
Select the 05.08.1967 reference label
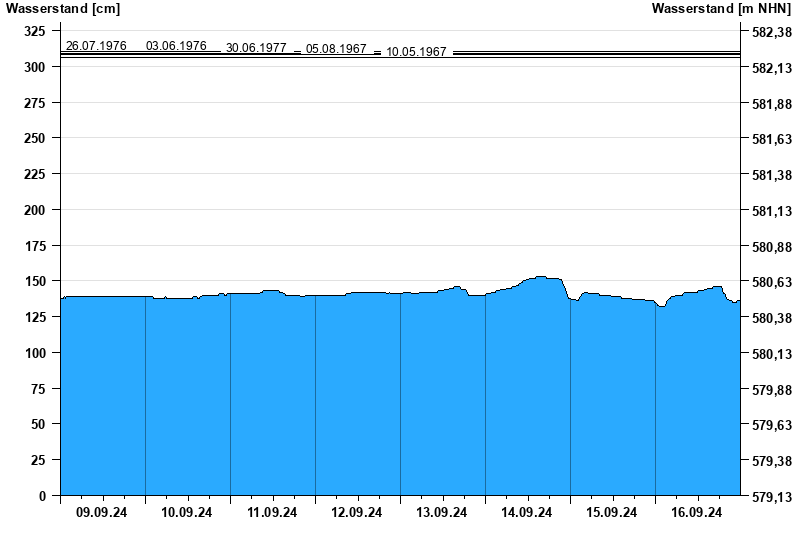[336, 49]
